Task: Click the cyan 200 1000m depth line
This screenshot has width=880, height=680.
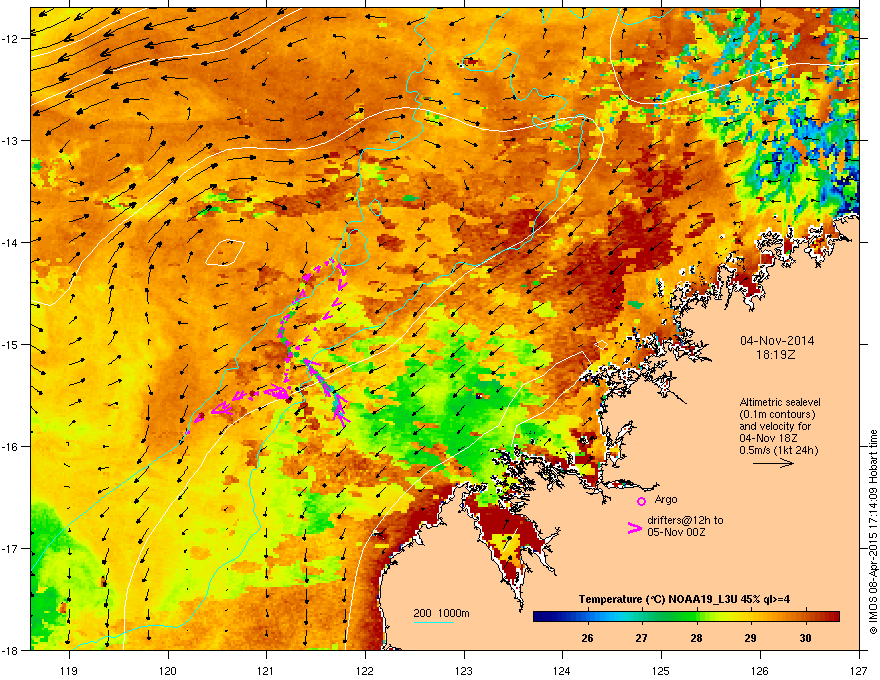Action: [x=434, y=622]
